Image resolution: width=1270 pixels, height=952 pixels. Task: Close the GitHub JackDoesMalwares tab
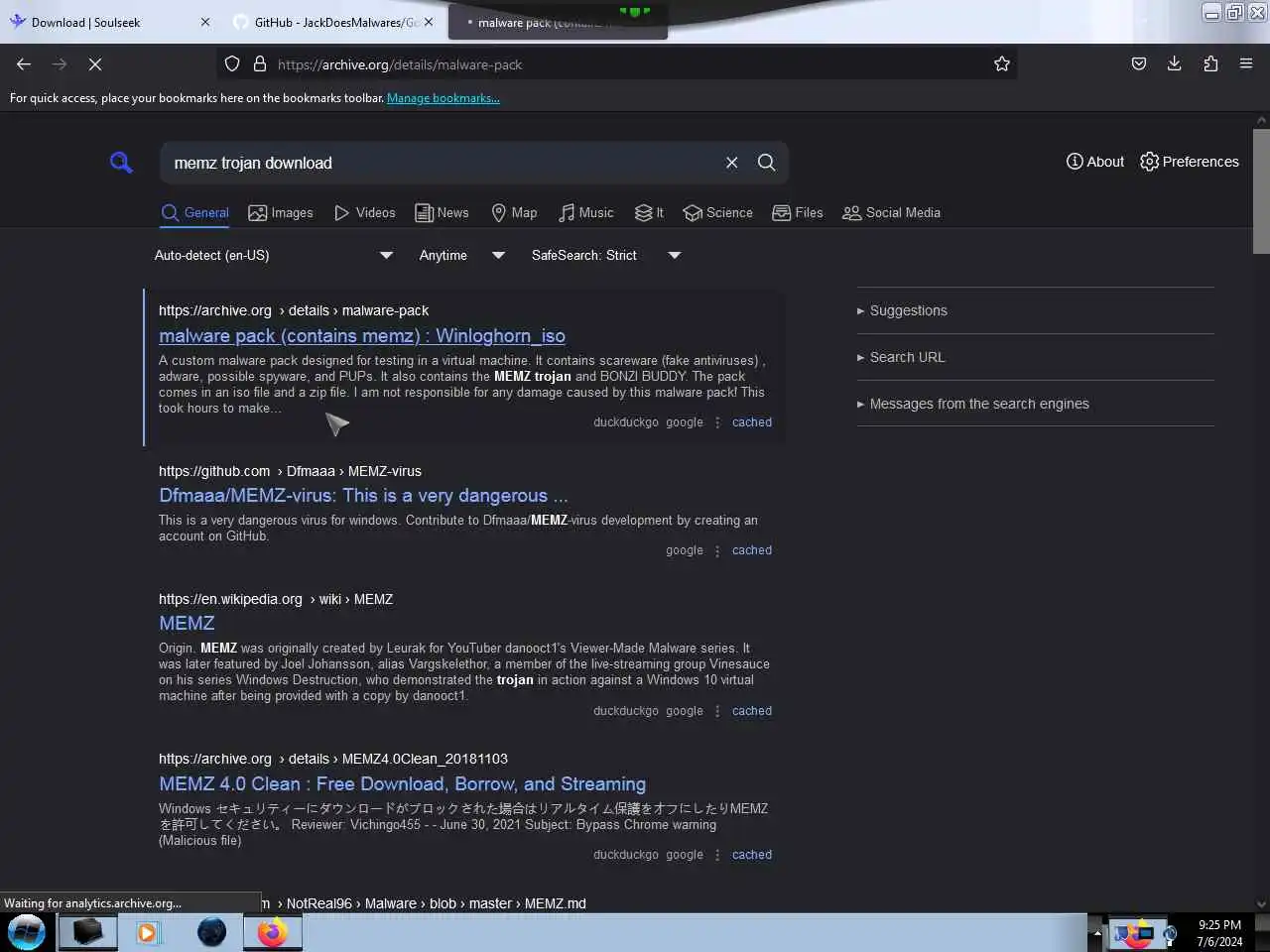tap(429, 22)
